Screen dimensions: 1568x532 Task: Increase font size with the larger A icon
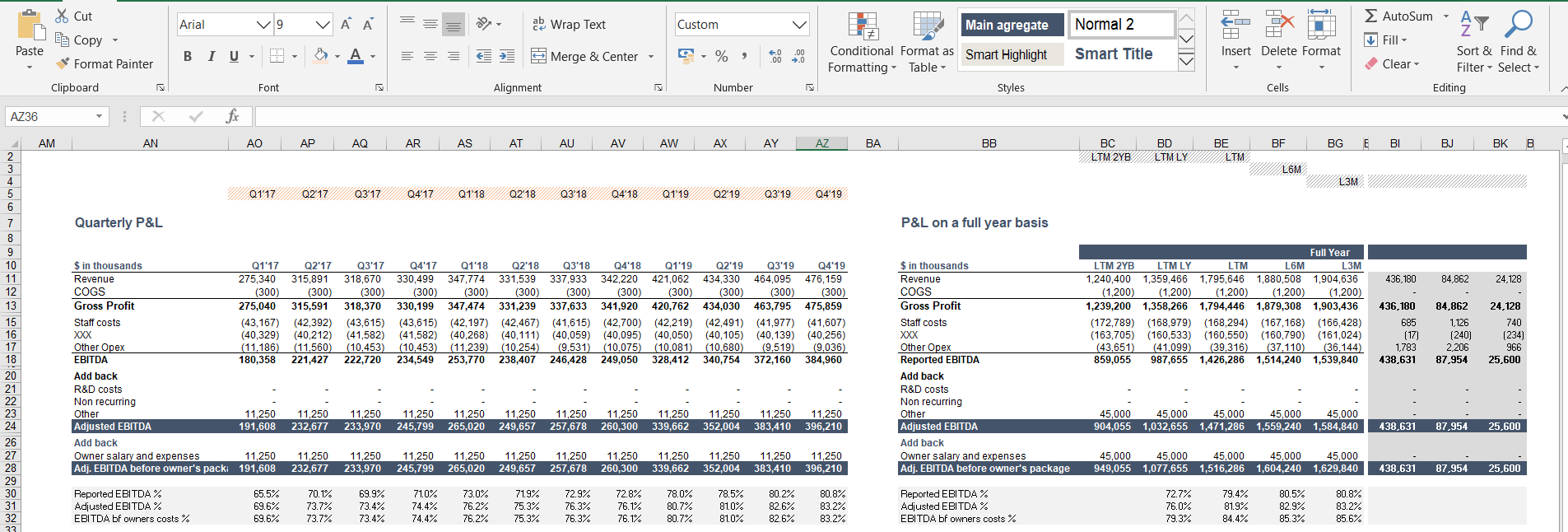(x=347, y=24)
